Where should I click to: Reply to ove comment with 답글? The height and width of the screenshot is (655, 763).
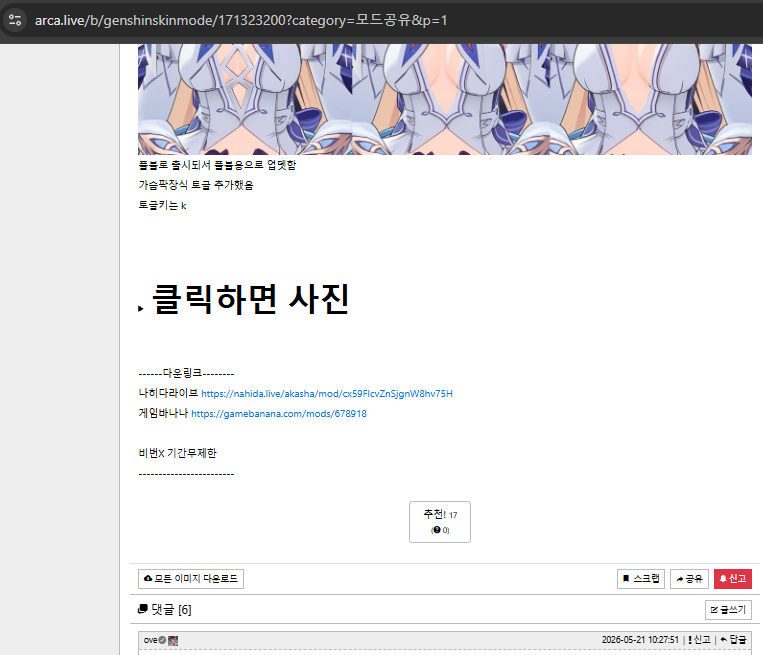point(733,639)
